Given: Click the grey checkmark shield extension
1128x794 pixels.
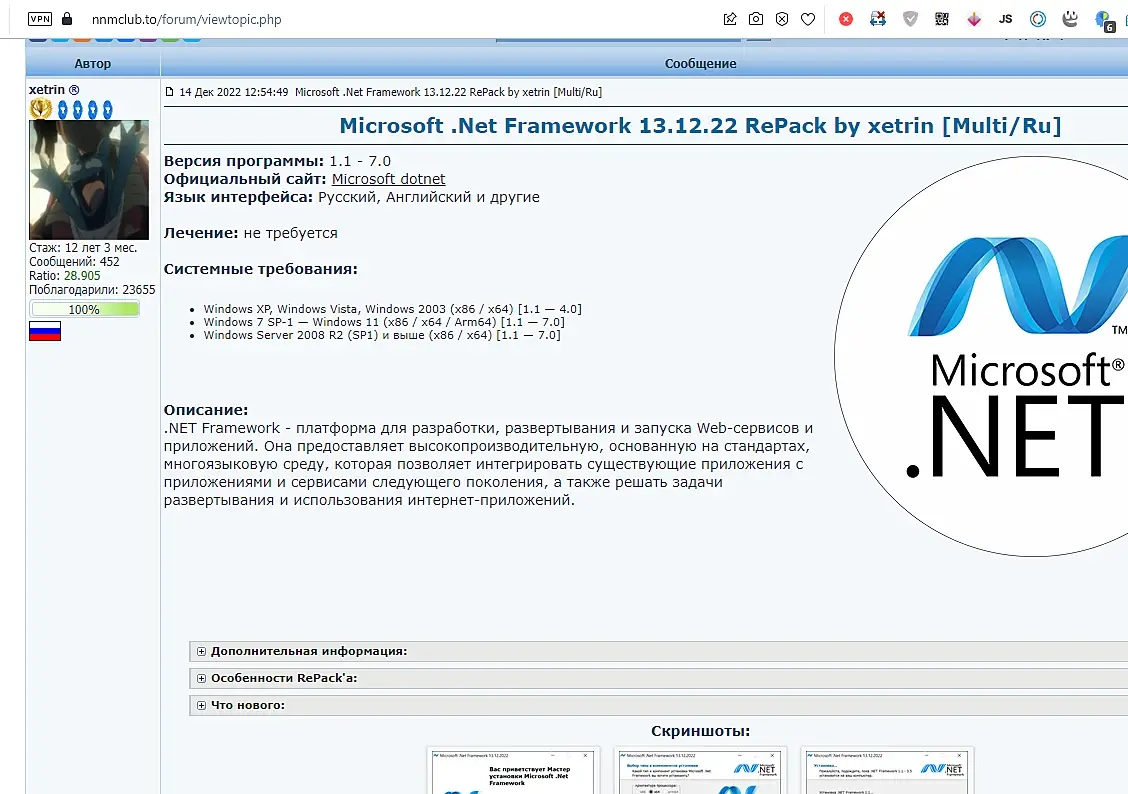Looking at the screenshot, I should (910, 19).
